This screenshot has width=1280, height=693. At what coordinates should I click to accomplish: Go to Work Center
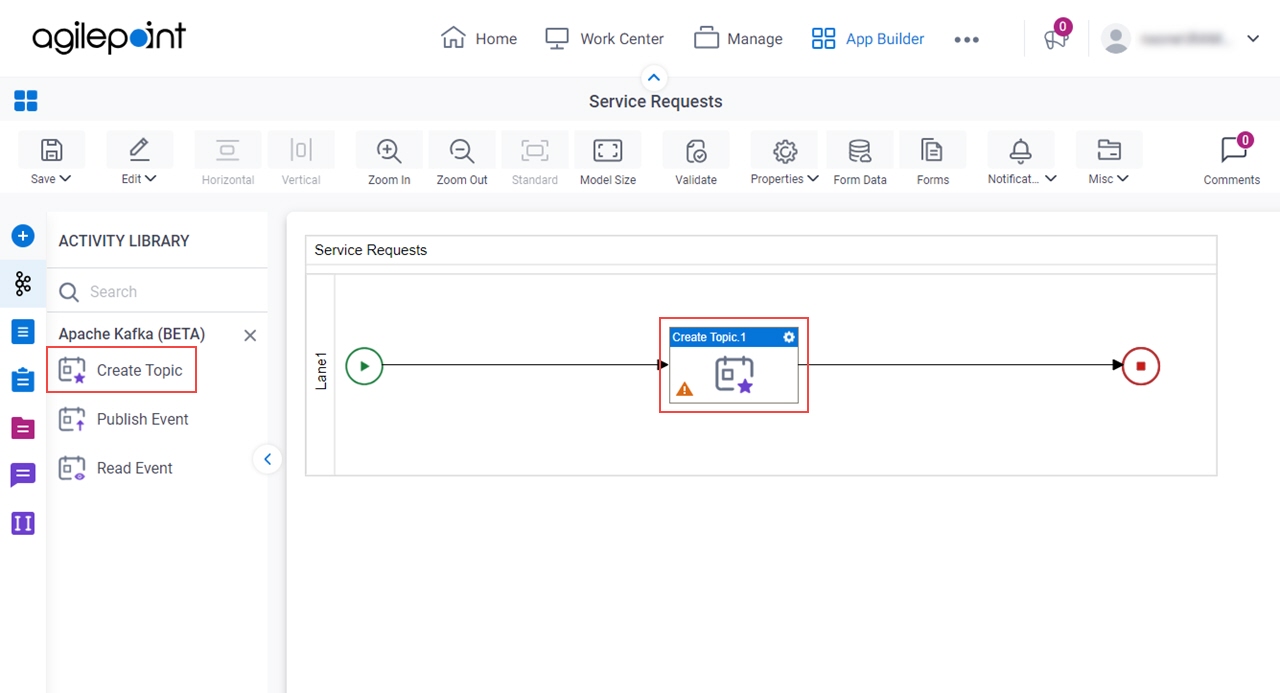(x=604, y=39)
